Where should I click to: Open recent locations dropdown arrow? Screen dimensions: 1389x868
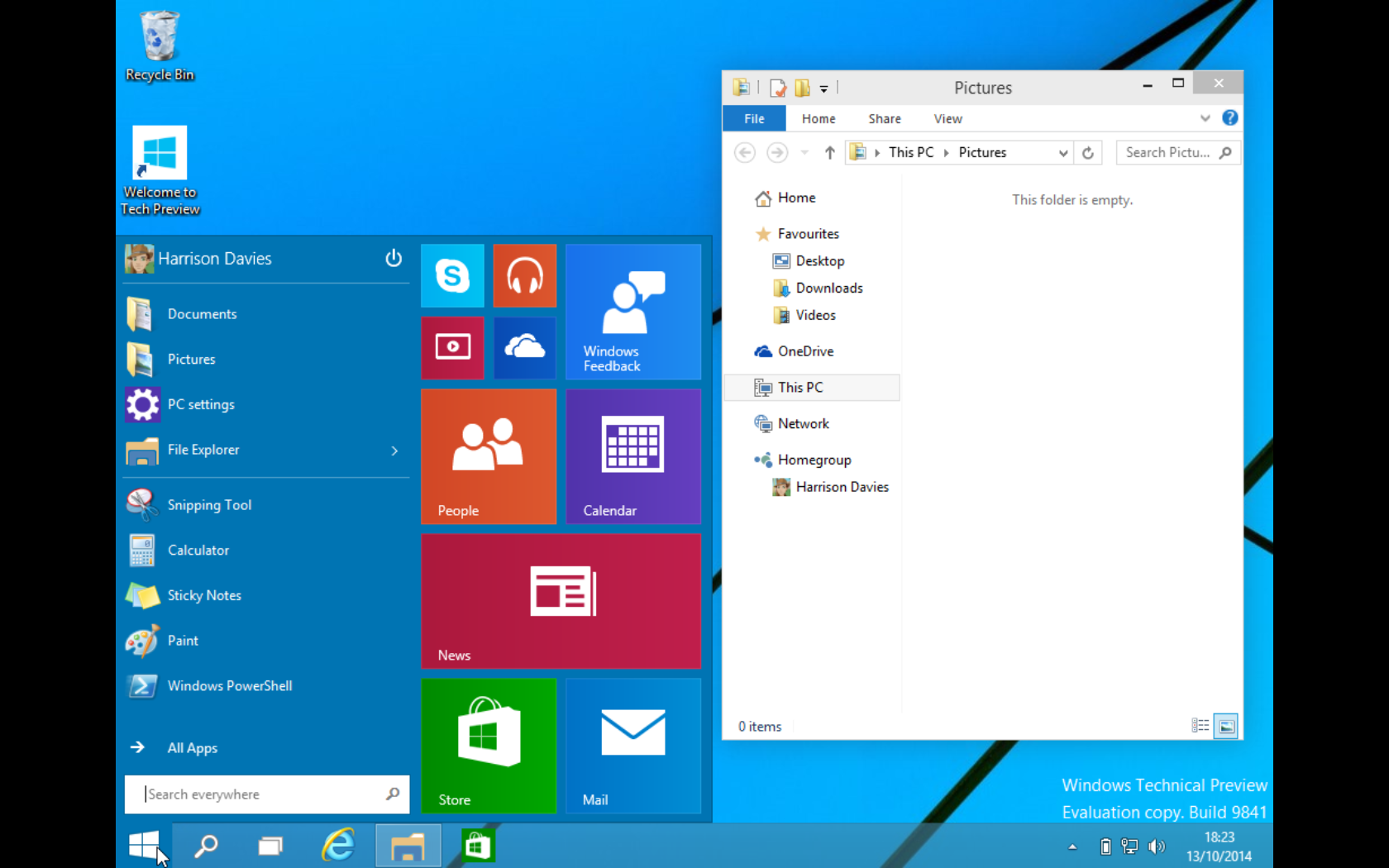804,152
